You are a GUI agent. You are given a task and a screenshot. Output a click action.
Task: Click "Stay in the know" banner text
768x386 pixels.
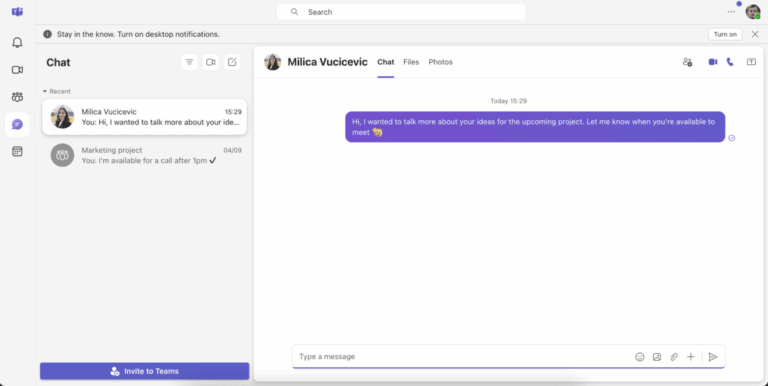[x=138, y=34]
